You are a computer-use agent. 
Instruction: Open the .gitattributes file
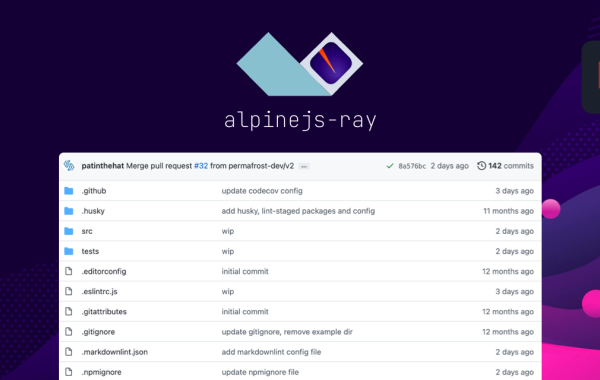[104, 312]
